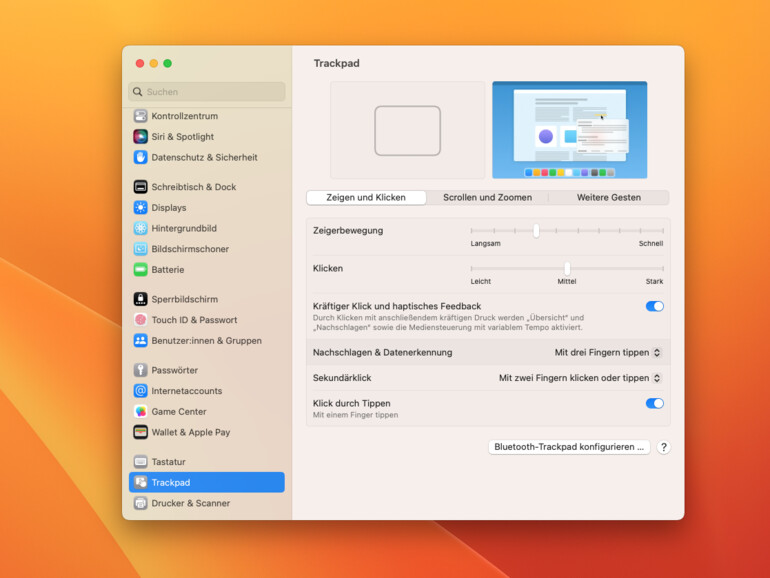Select the Displays icon in sidebar
This screenshot has height=578, width=770.
[141, 208]
